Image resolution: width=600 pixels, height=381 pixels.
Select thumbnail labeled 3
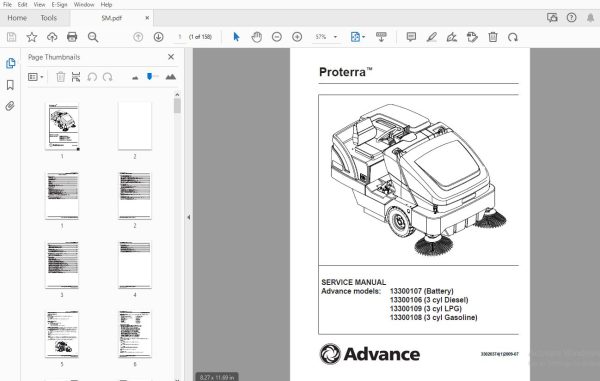pyautogui.click(x=62, y=265)
